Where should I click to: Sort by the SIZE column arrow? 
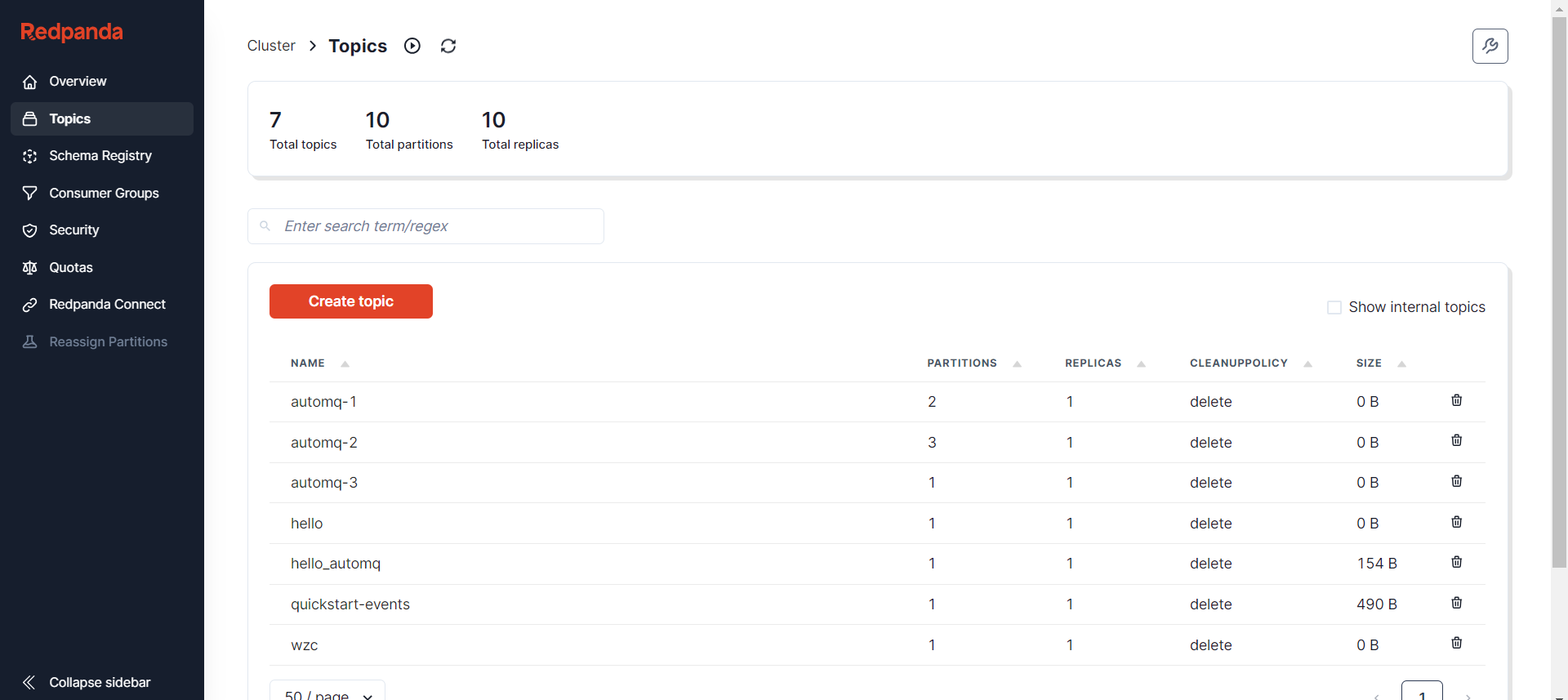(1401, 363)
